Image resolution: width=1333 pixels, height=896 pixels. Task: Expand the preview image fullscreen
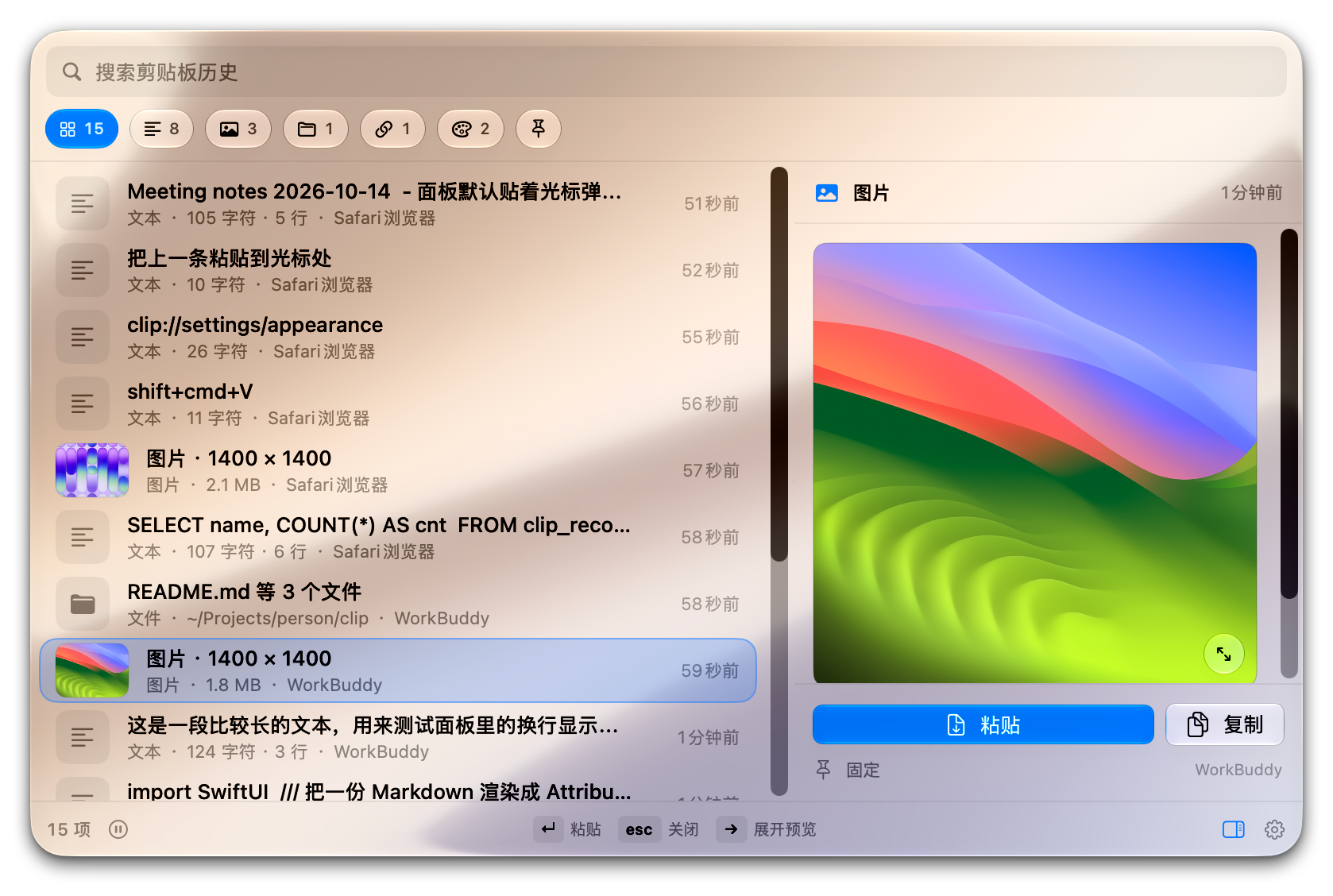(x=1224, y=655)
